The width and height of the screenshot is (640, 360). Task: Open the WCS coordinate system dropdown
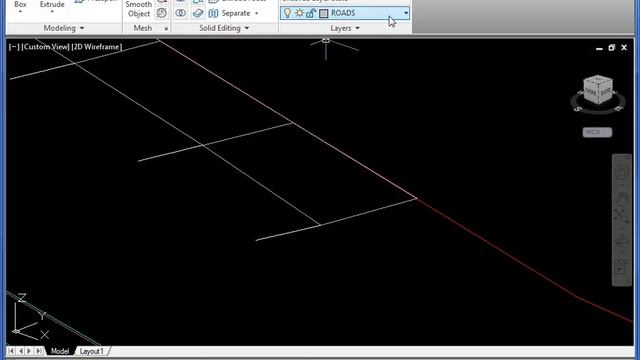[597, 132]
